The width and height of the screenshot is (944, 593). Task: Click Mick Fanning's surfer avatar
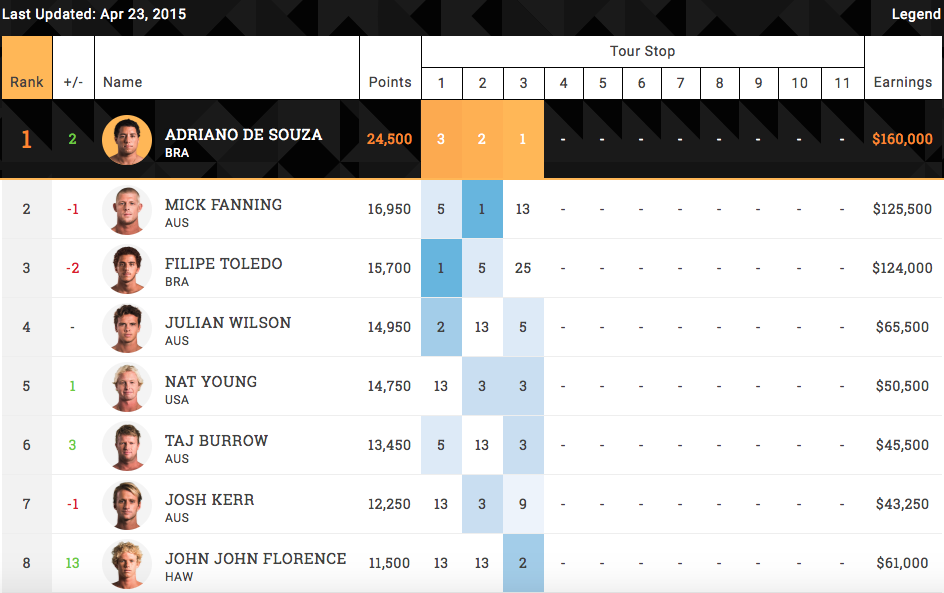tap(127, 210)
